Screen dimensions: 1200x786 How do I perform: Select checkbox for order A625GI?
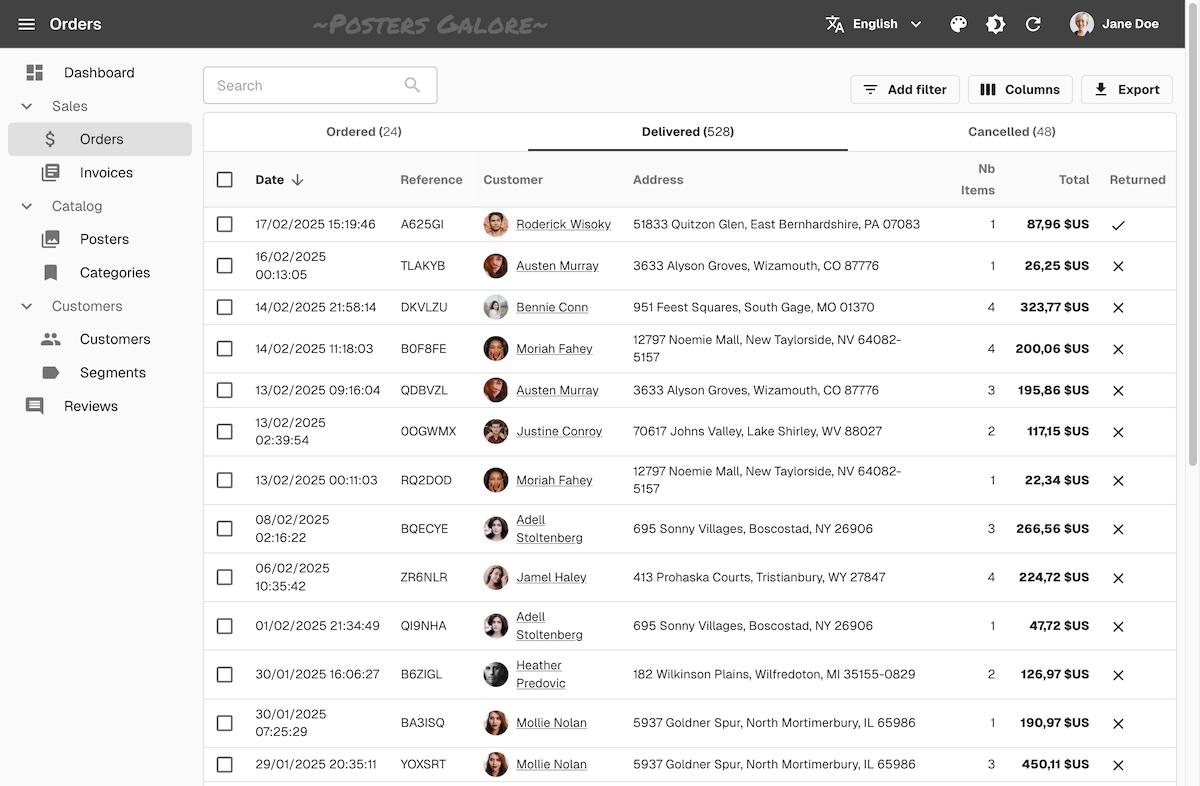[x=225, y=225]
